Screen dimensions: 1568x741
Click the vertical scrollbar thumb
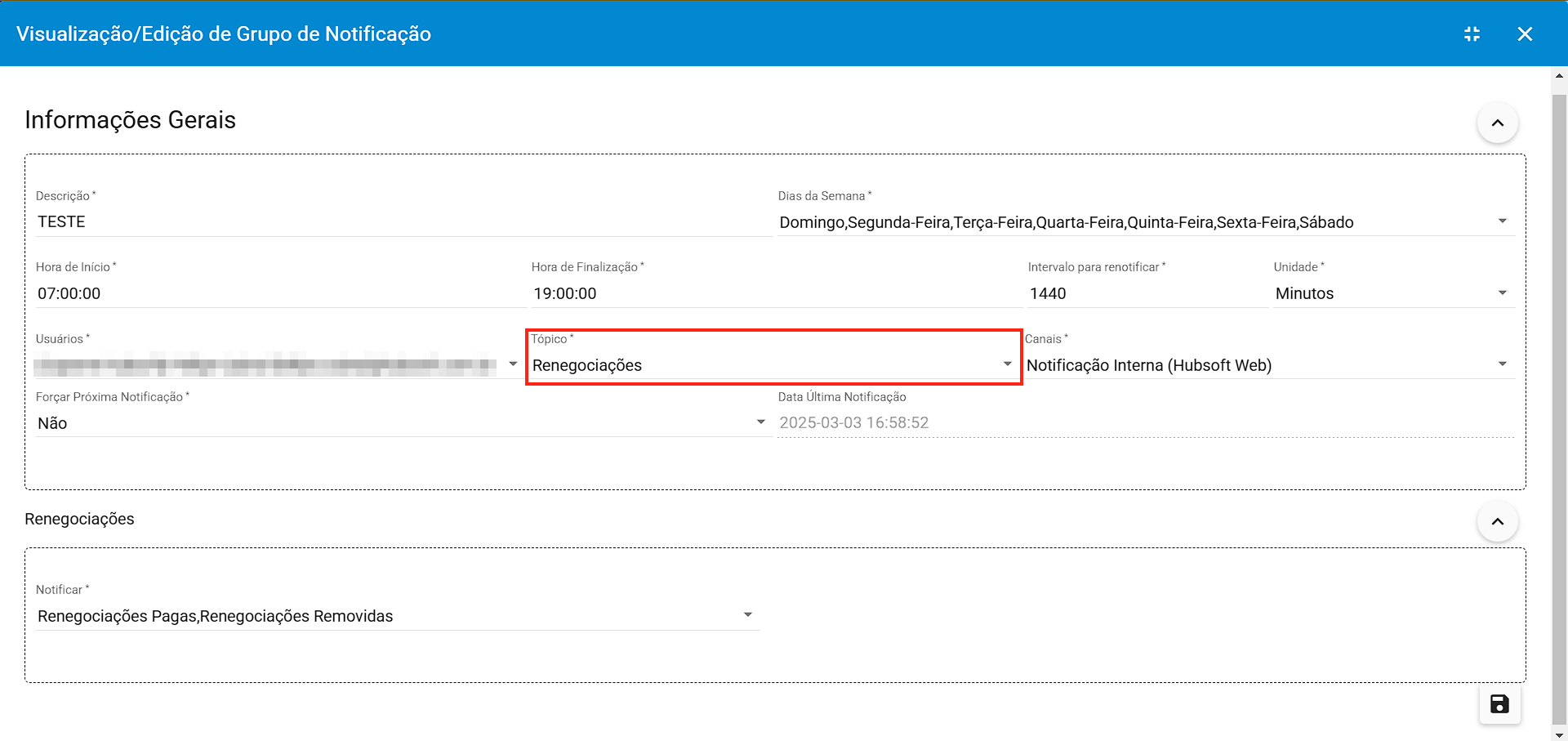click(1559, 408)
